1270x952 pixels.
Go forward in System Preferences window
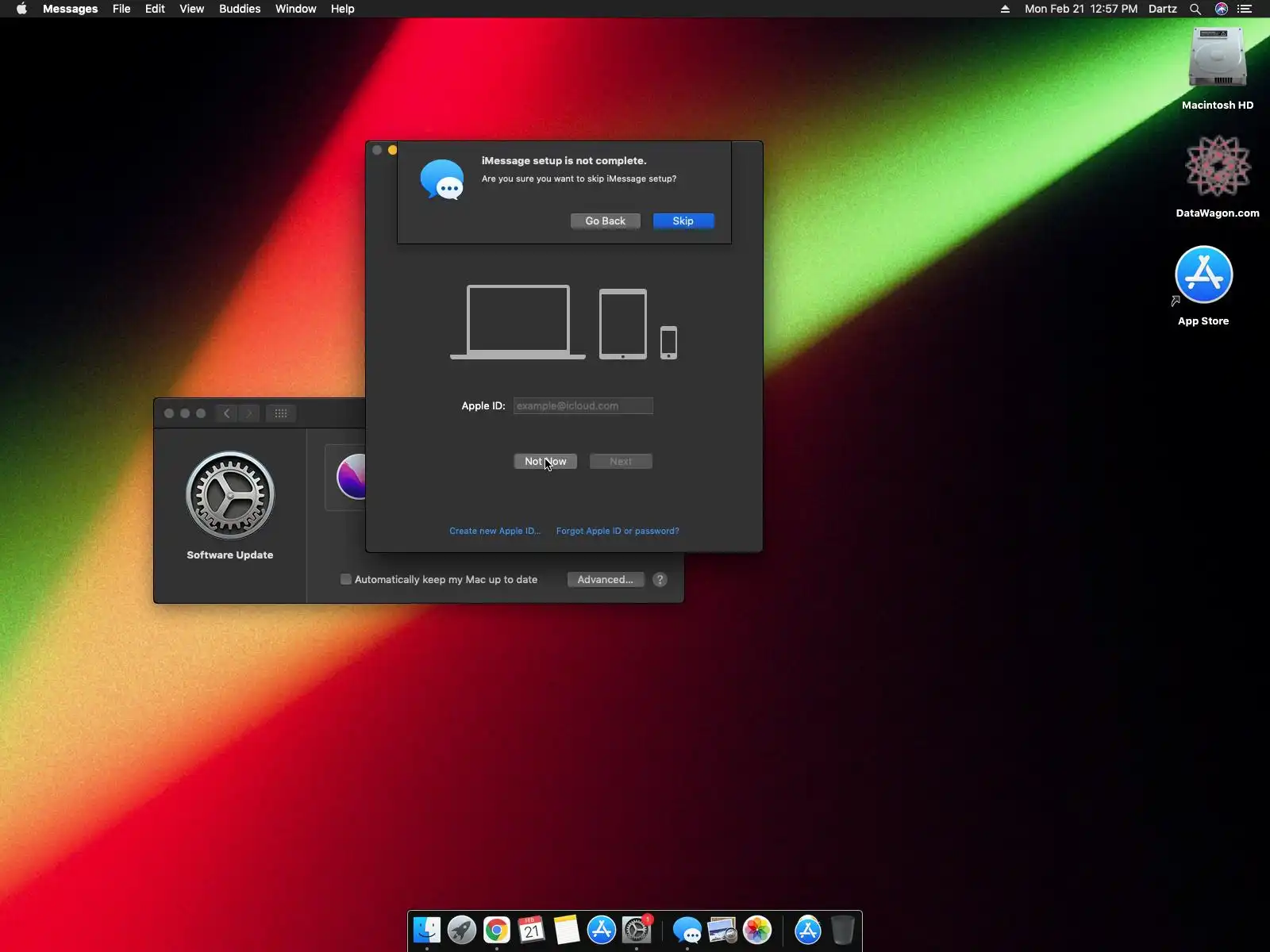coord(249,413)
